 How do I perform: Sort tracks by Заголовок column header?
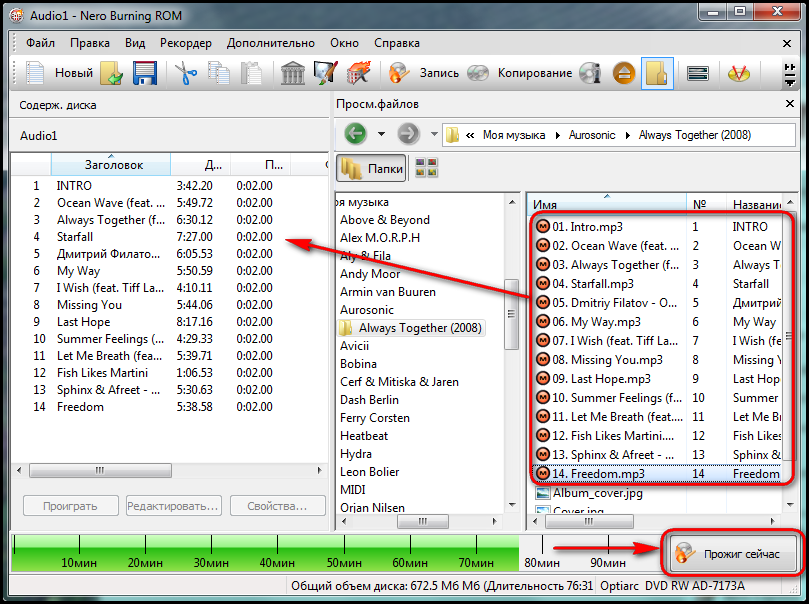coord(111,165)
